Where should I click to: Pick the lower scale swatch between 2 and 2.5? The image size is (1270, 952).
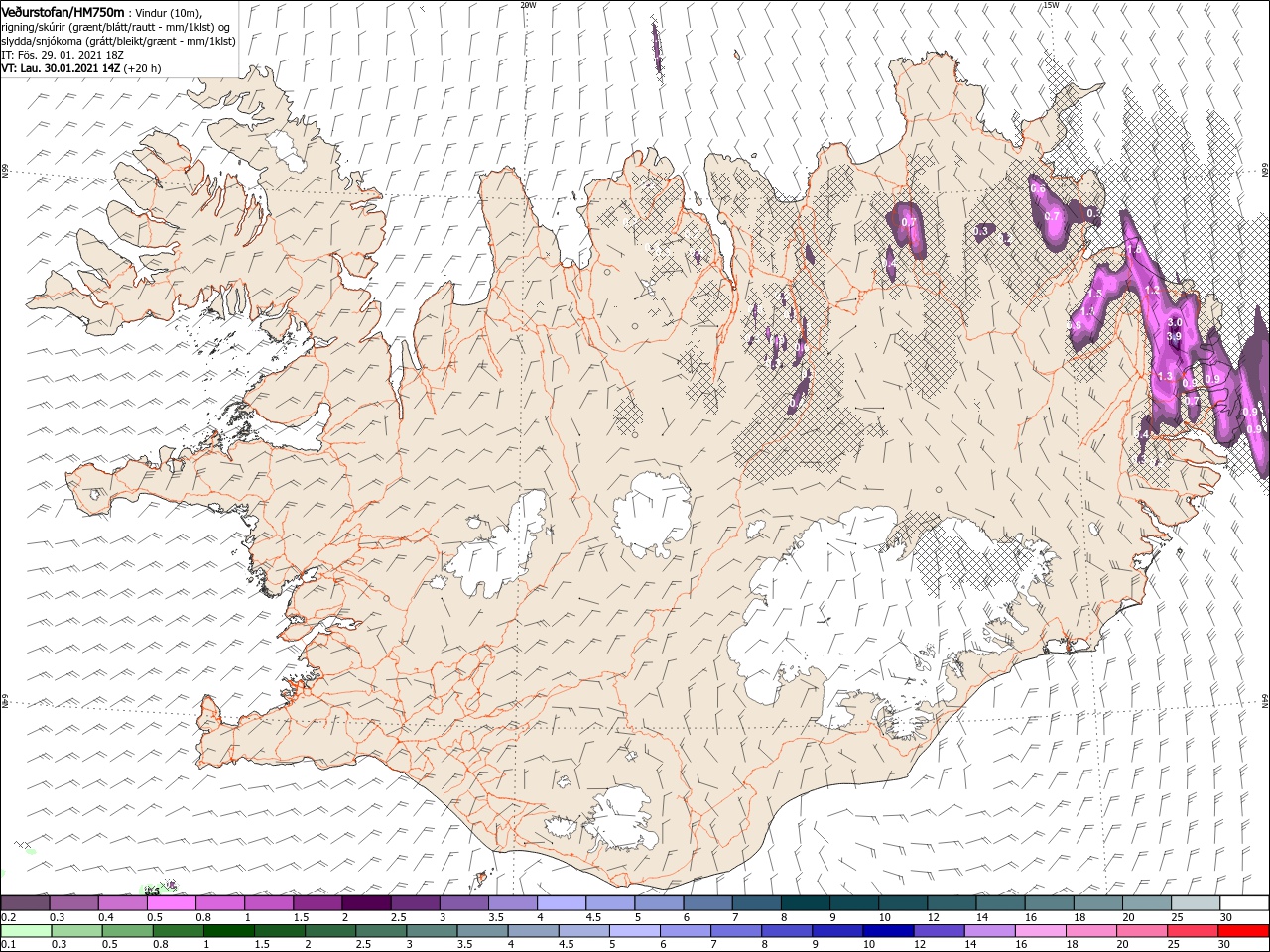click(330, 931)
